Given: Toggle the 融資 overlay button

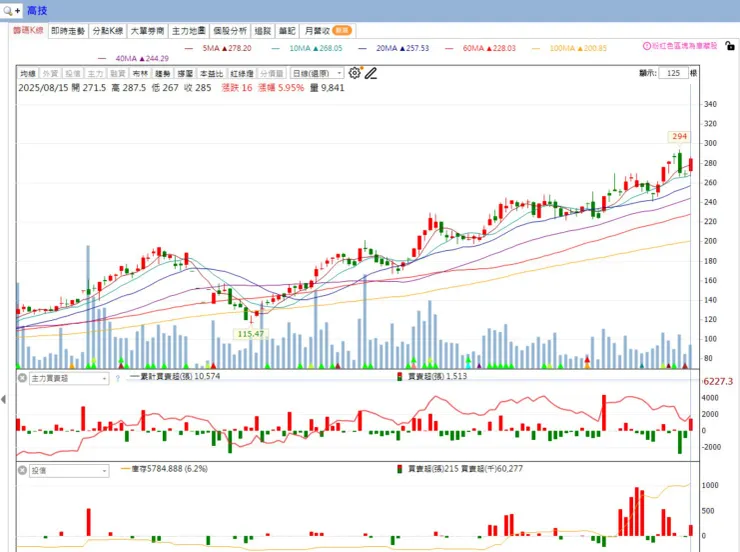Looking at the screenshot, I should 118,74.
